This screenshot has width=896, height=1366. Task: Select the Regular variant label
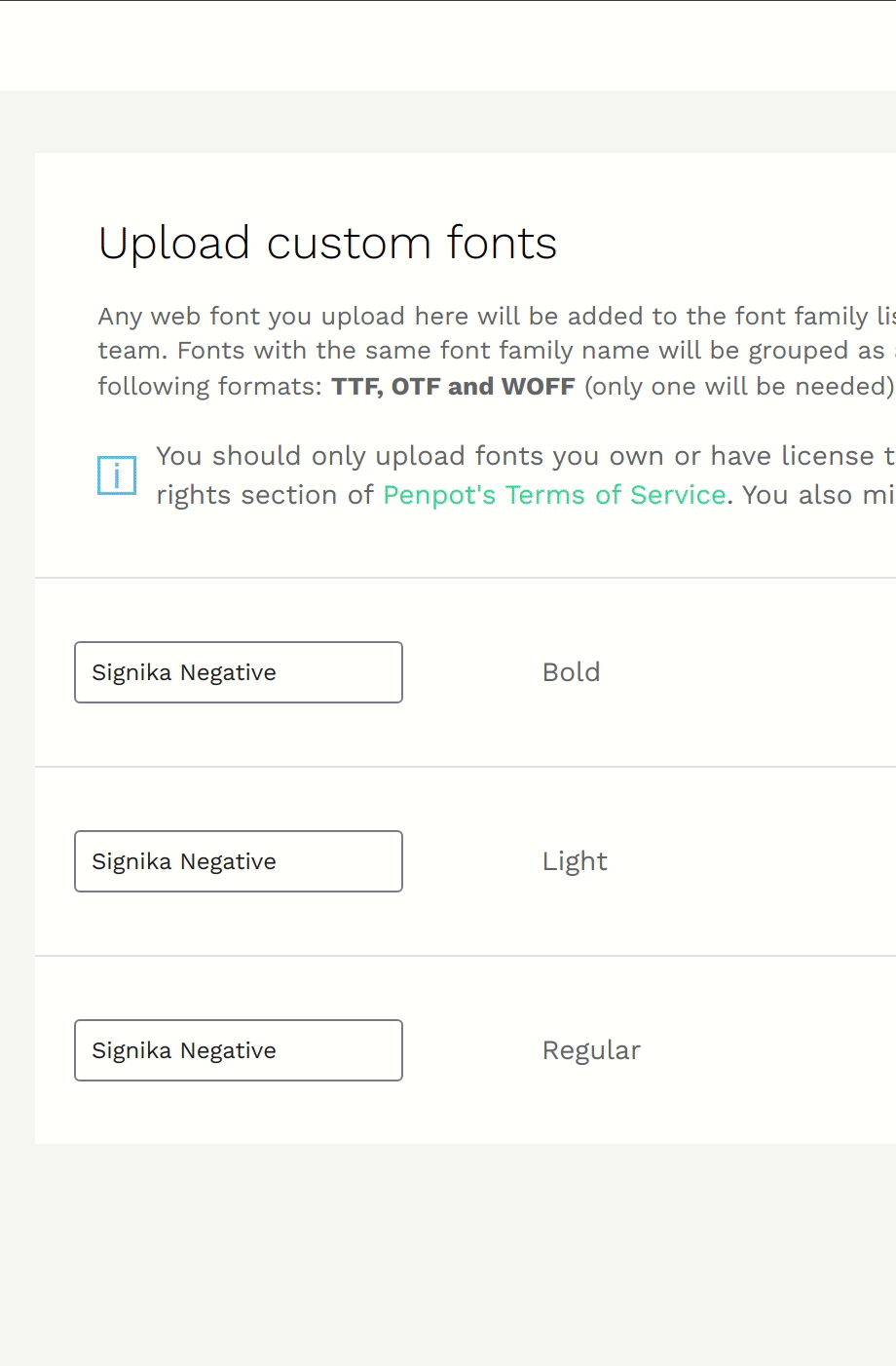pyautogui.click(x=591, y=1050)
